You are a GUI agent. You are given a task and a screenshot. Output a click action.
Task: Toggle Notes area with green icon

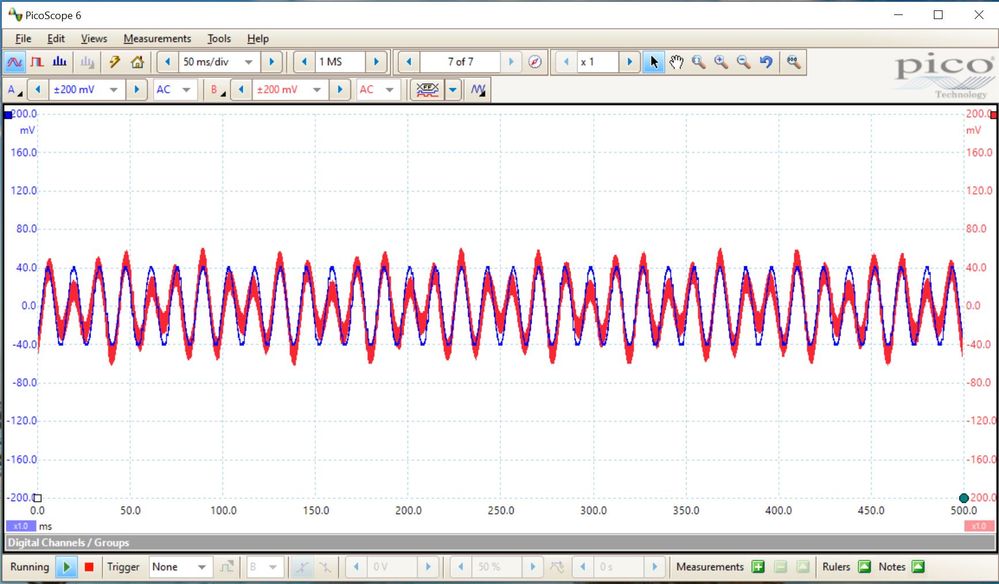(x=918, y=567)
